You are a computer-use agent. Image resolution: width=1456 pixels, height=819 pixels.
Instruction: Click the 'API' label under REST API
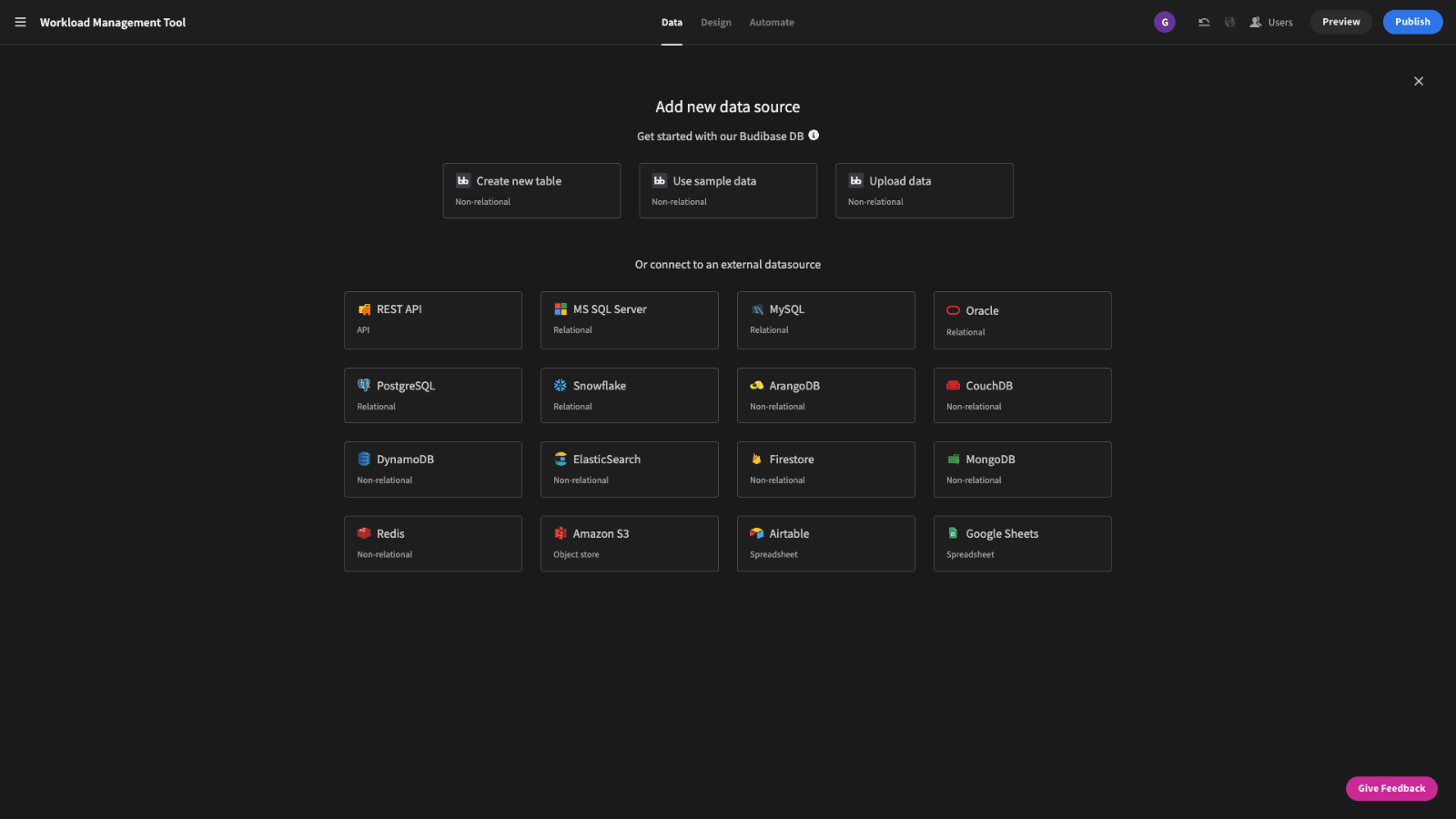tap(363, 330)
